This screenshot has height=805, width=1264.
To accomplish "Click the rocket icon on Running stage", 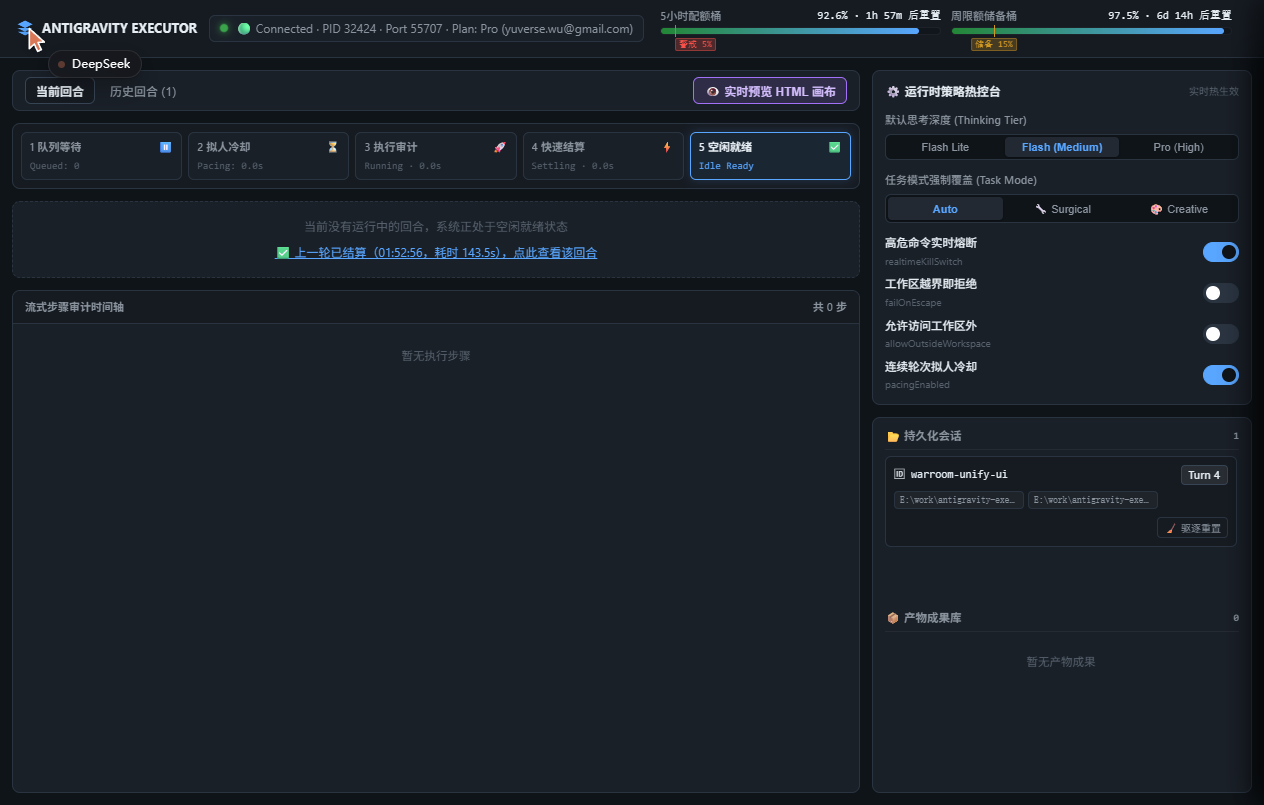I will [500, 147].
